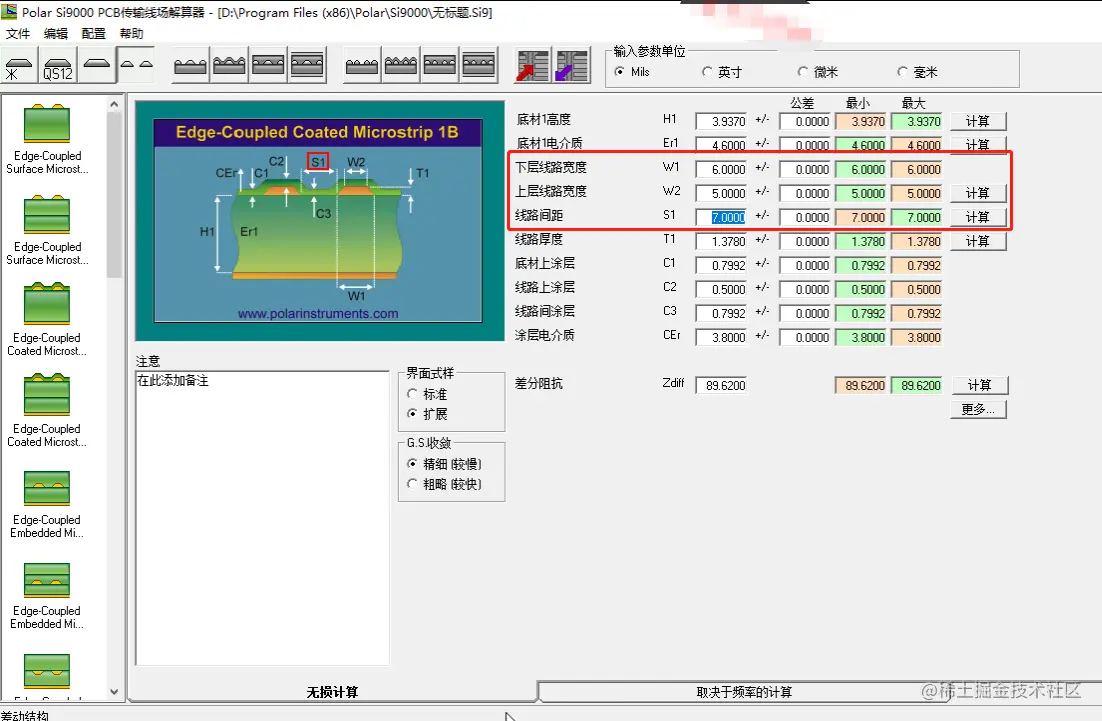Switch to the 无损计算 tab
The width and height of the screenshot is (1102, 721).
point(332,692)
